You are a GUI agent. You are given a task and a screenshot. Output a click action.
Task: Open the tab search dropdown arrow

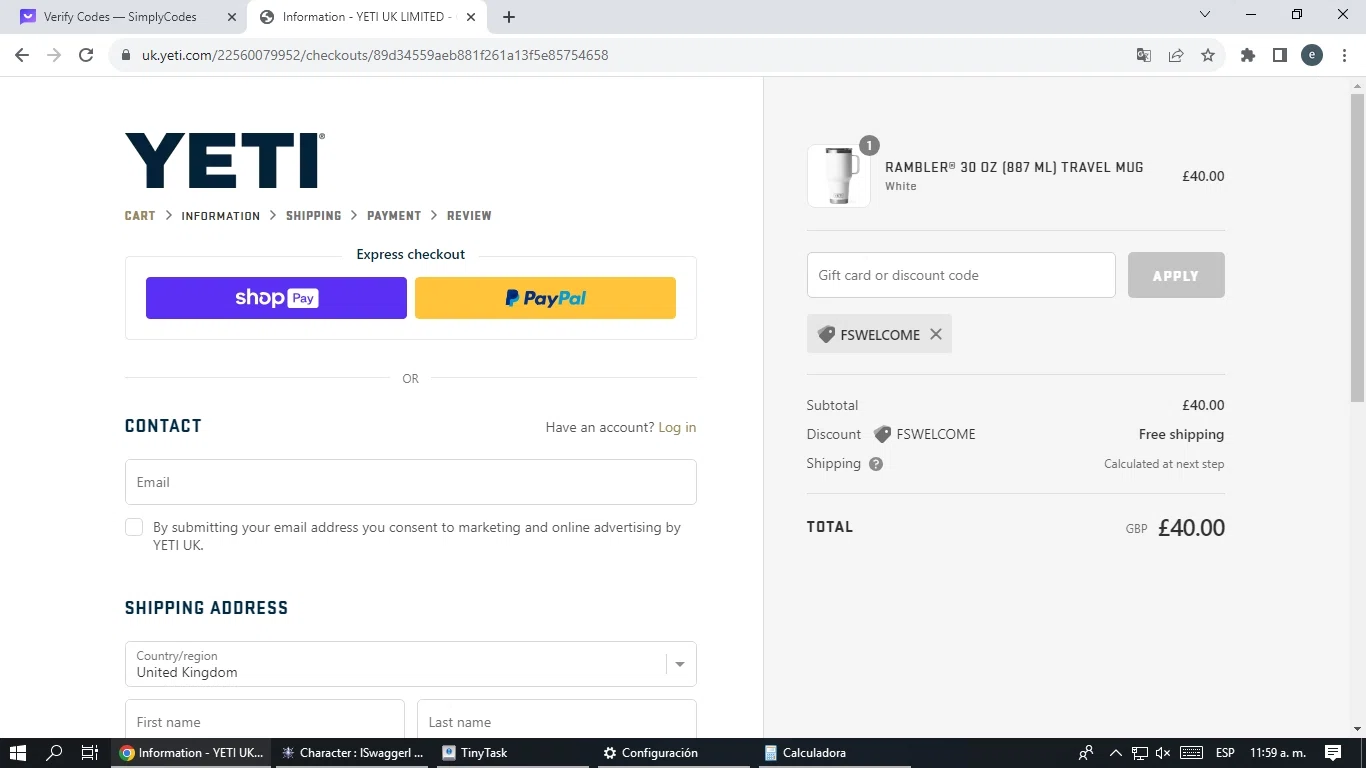coord(1204,15)
